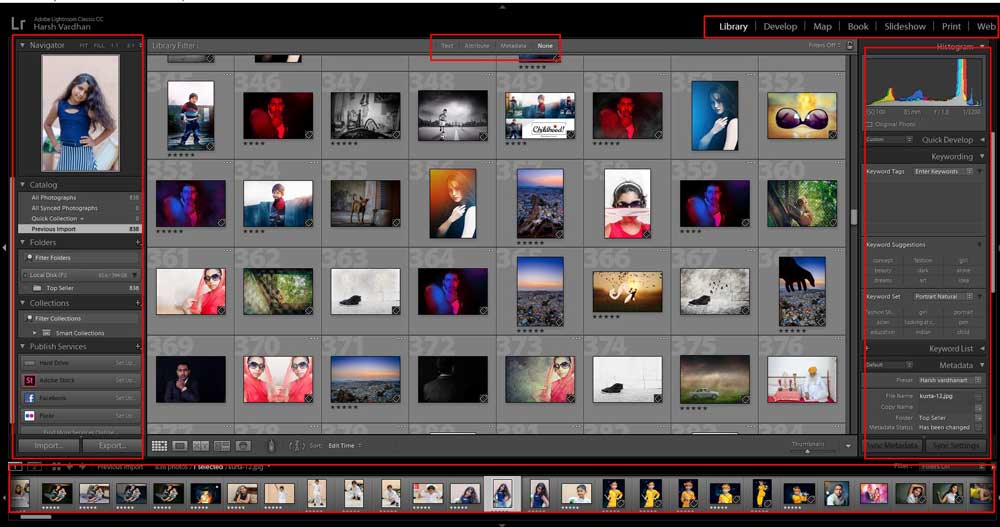Click the Sync Settings button
This screenshot has height=527, width=1000.
[955, 445]
